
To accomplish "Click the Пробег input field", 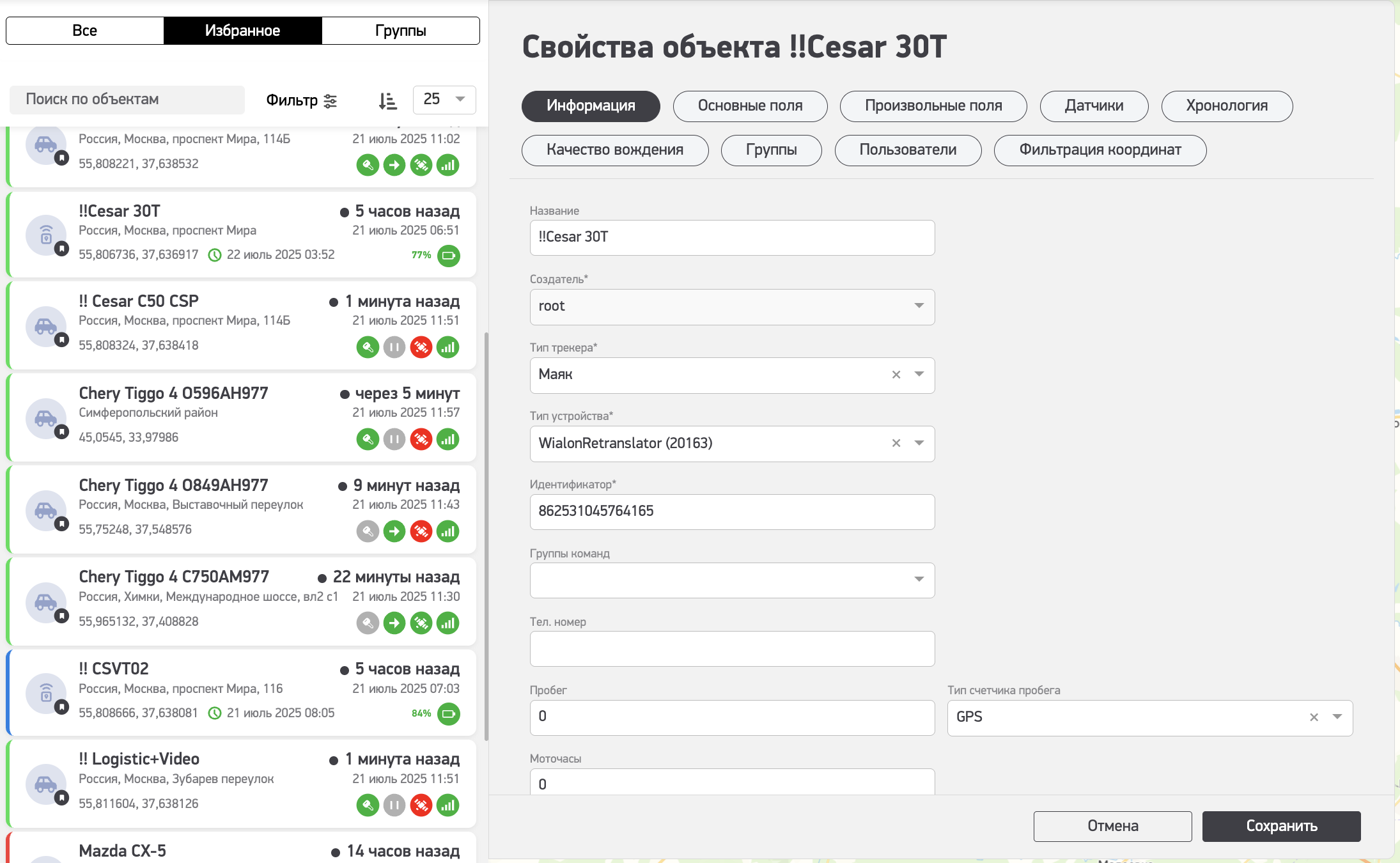I will [x=733, y=717].
